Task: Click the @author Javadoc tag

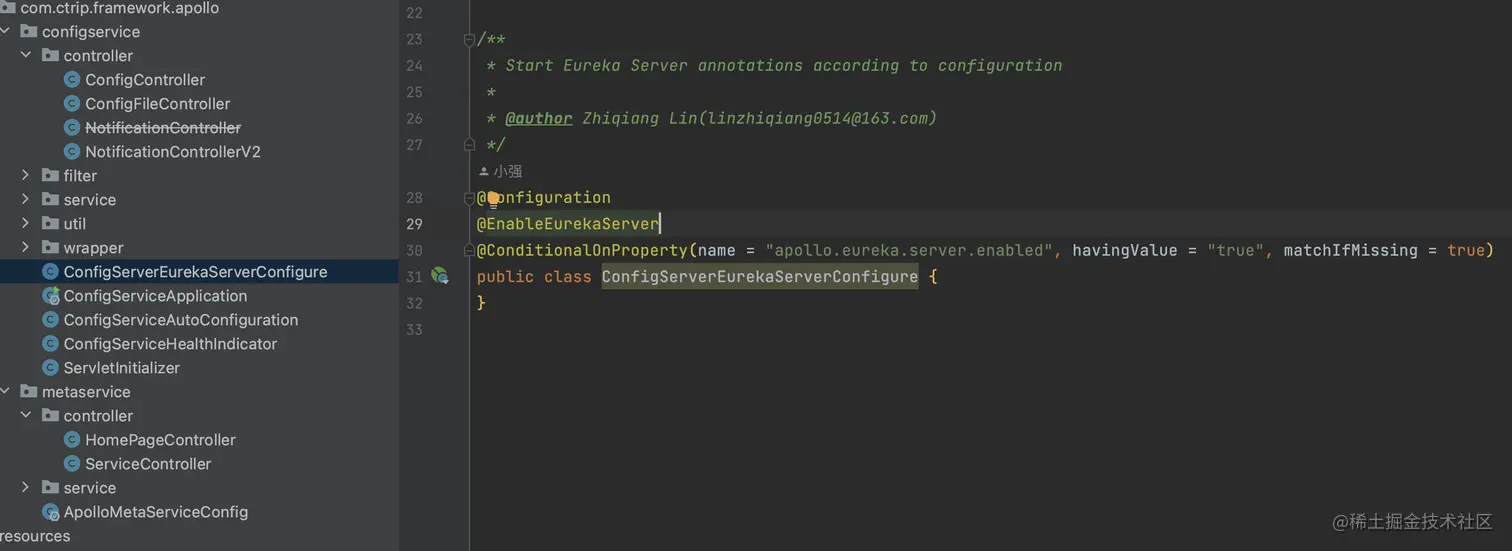Action: 539,118
